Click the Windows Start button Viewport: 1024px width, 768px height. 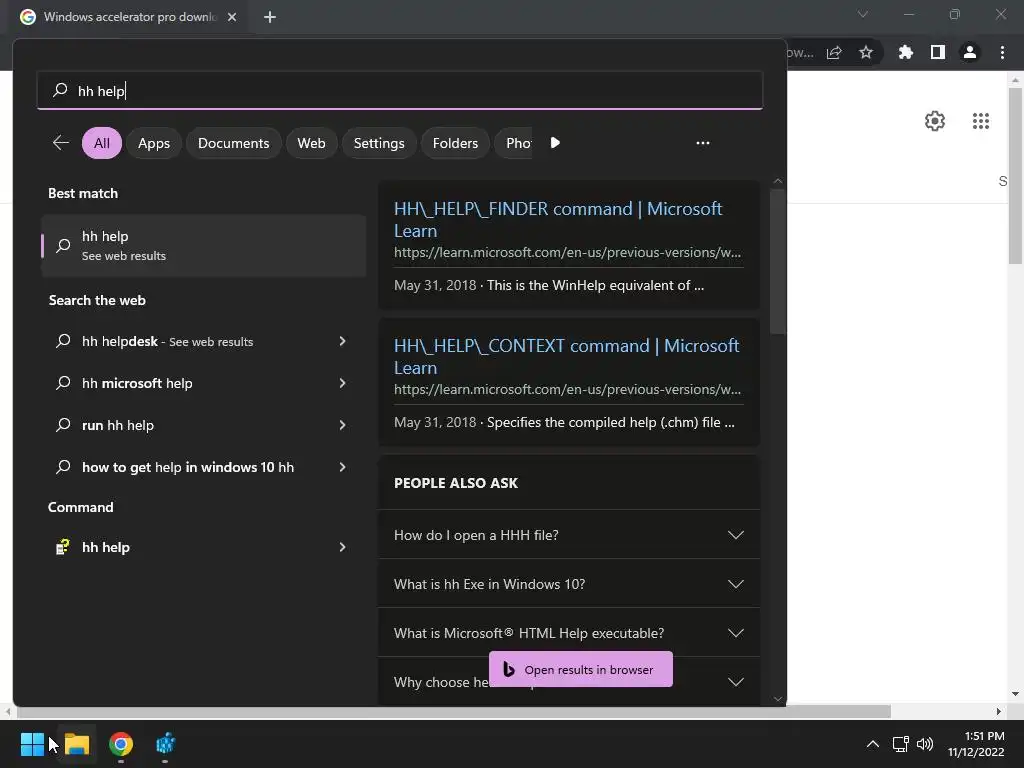[x=32, y=744]
